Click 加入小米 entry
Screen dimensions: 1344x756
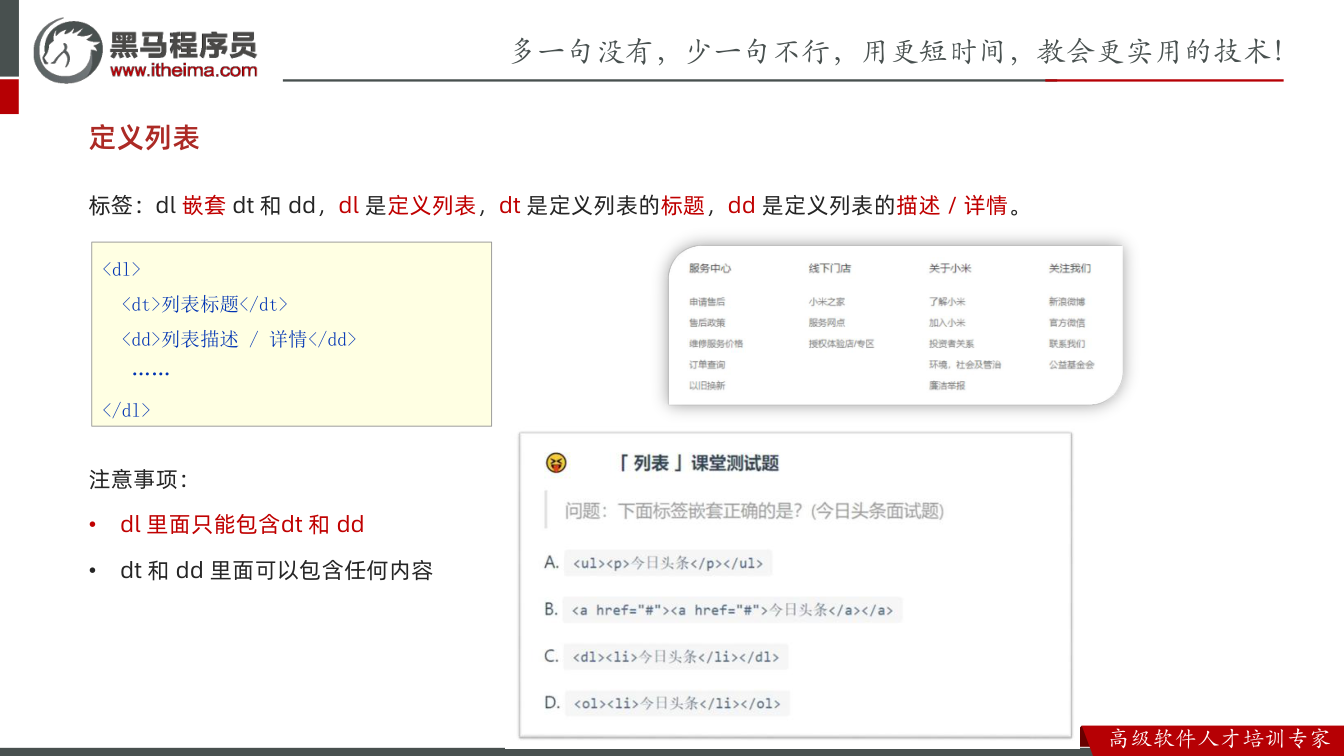tap(947, 323)
